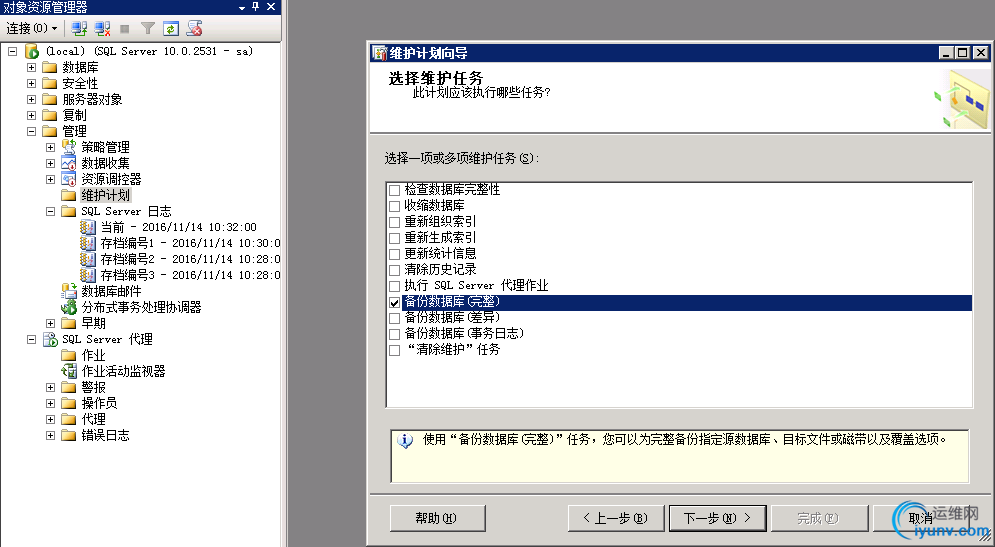The width and height of the screenshot is (995, 547).
Task: Click the 作业活动监视器 icon
Action: (69, 371)
